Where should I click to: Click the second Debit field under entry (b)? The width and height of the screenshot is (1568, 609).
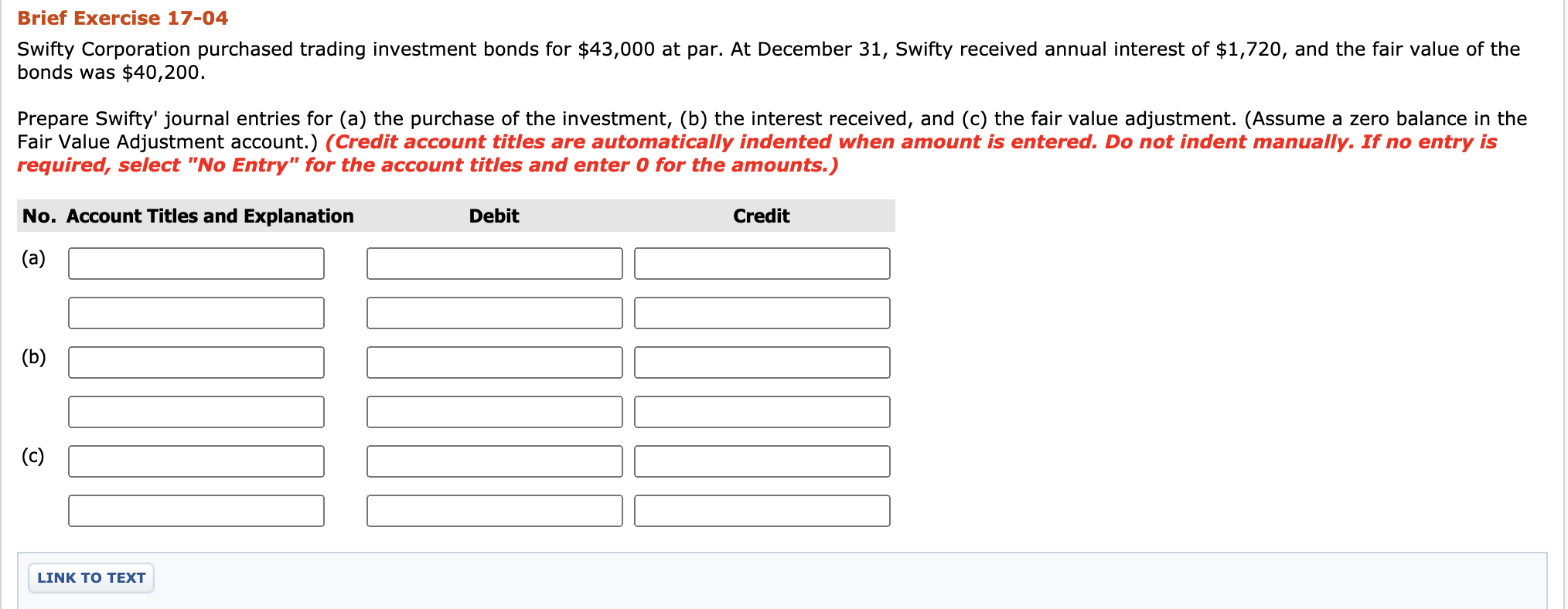[x=495, y=411]
